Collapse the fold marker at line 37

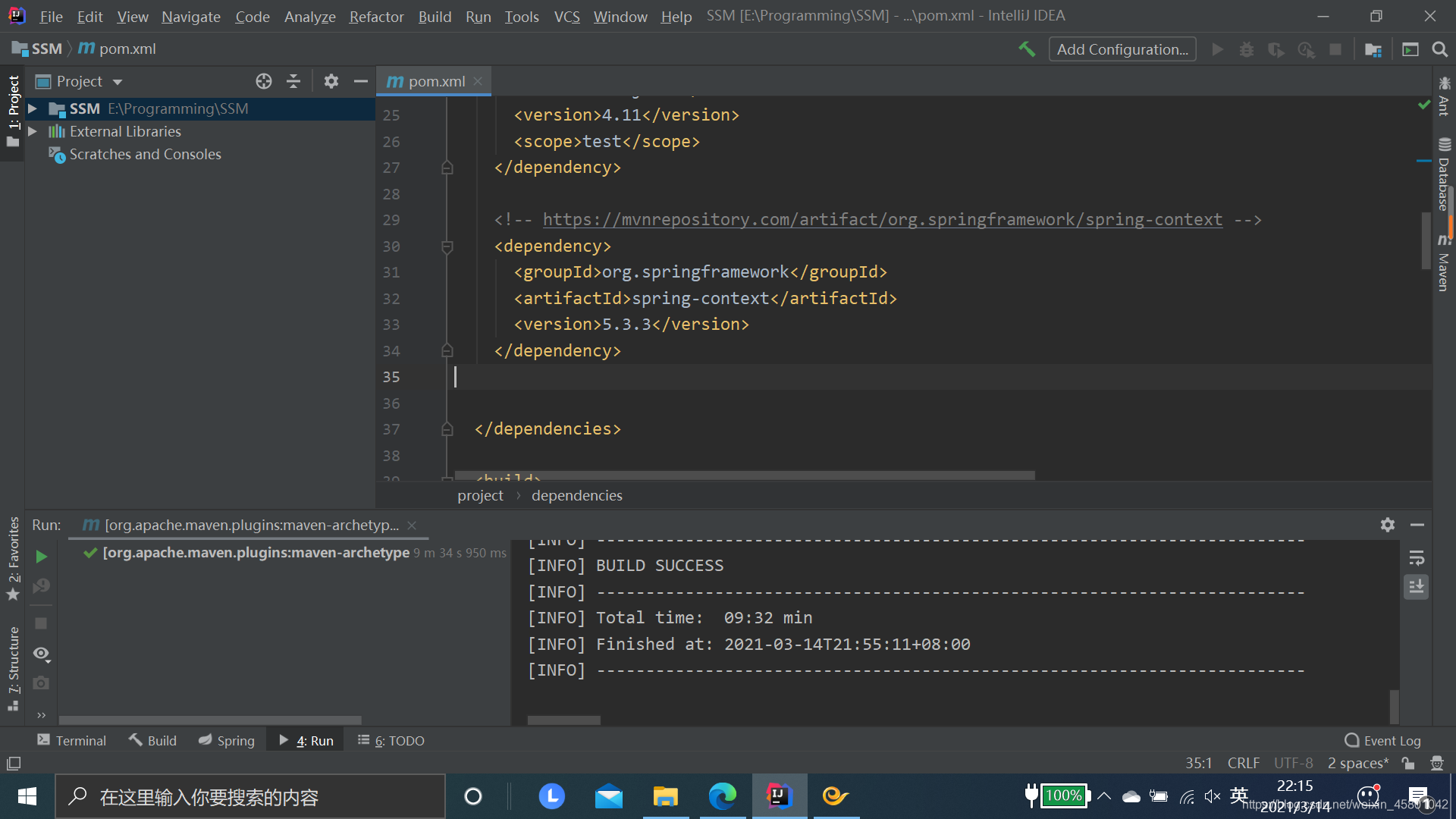[x=447, y=429]
